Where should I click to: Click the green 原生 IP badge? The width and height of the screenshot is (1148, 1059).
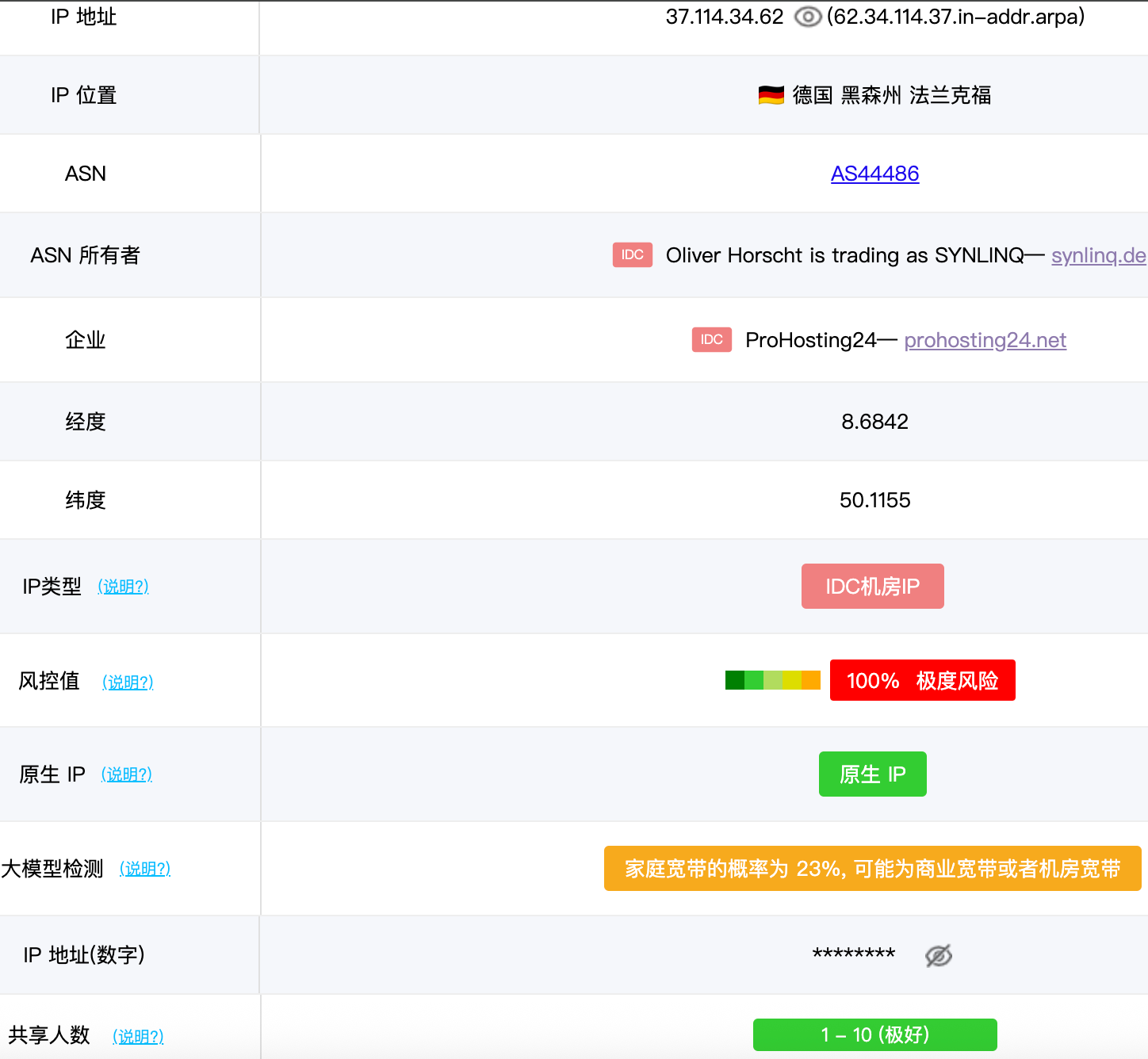pos(872,774)
